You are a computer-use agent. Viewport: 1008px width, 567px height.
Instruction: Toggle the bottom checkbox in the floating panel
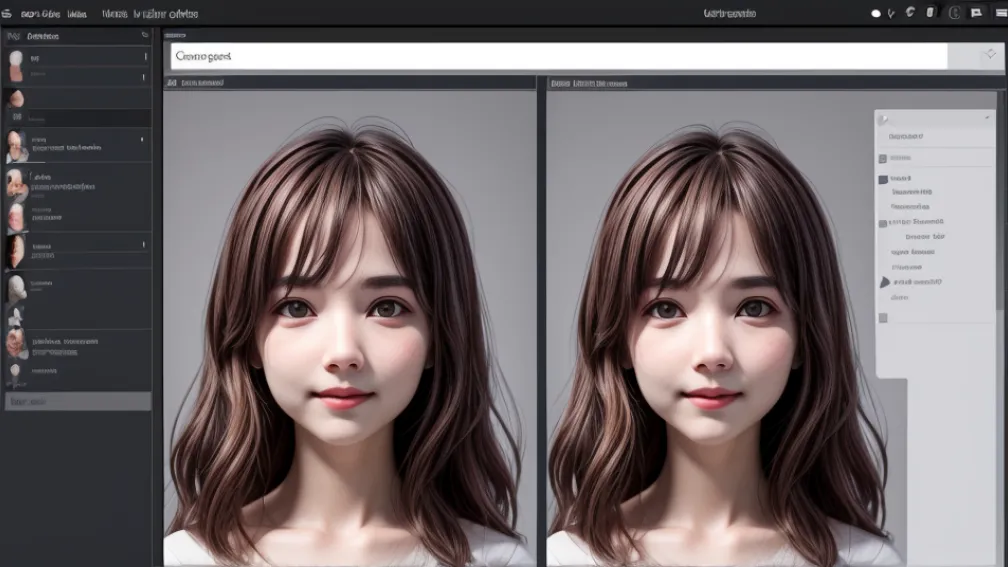point(883,318)
